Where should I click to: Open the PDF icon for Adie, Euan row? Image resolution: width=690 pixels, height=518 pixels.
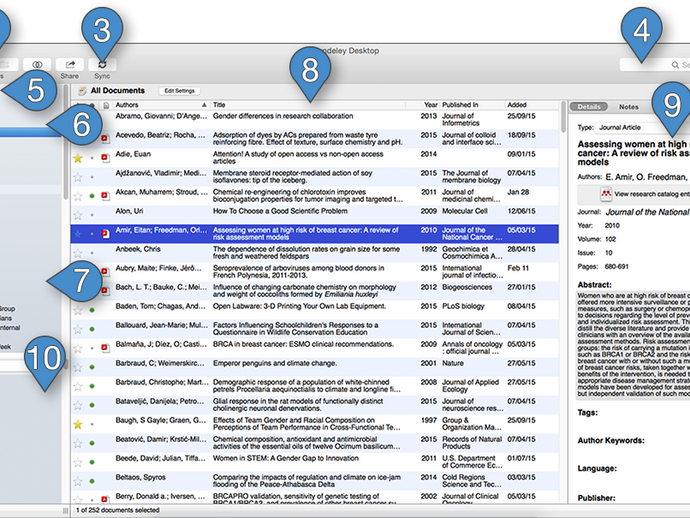[106, 158]
